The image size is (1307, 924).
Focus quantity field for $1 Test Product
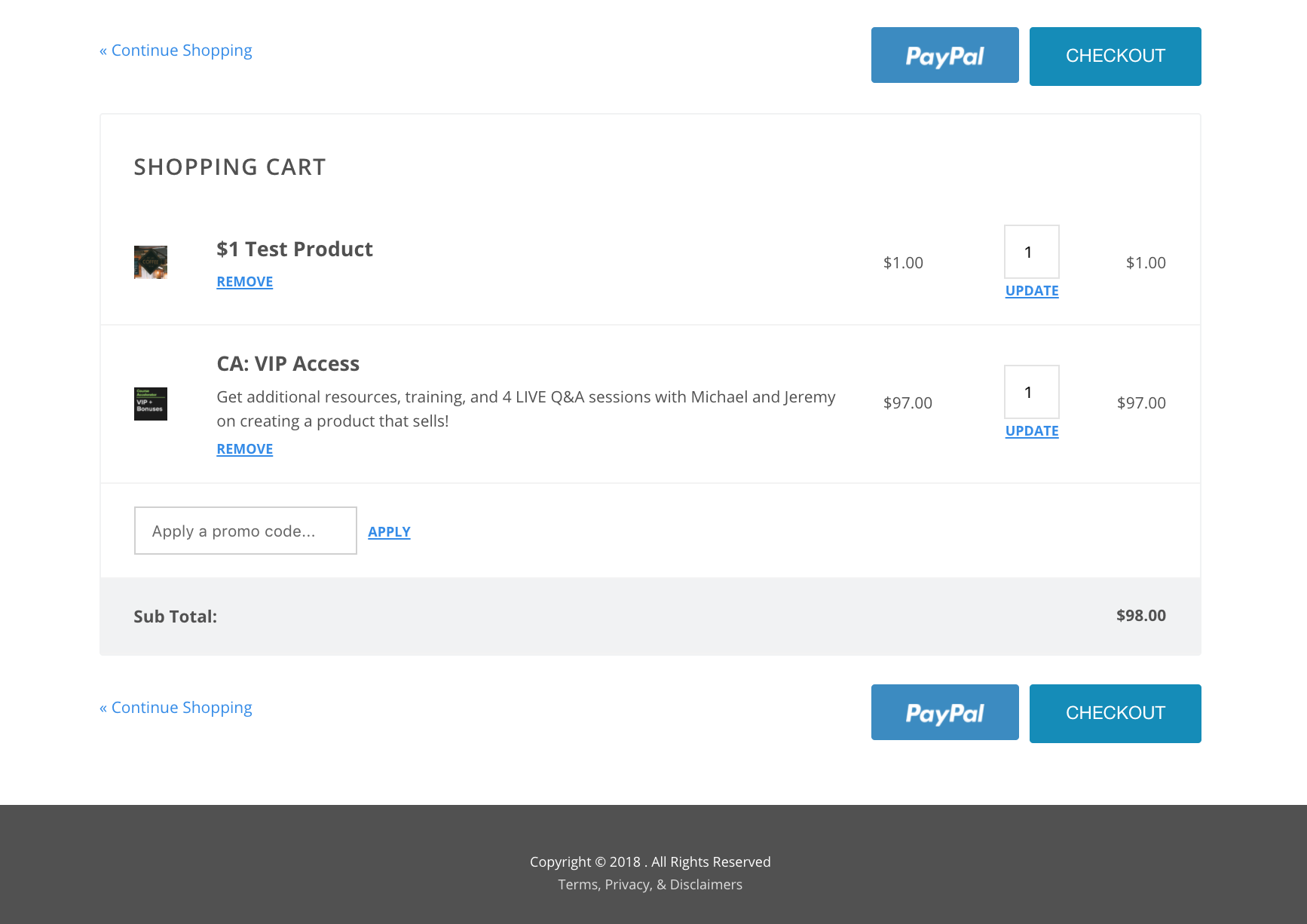click(1031, 252)
